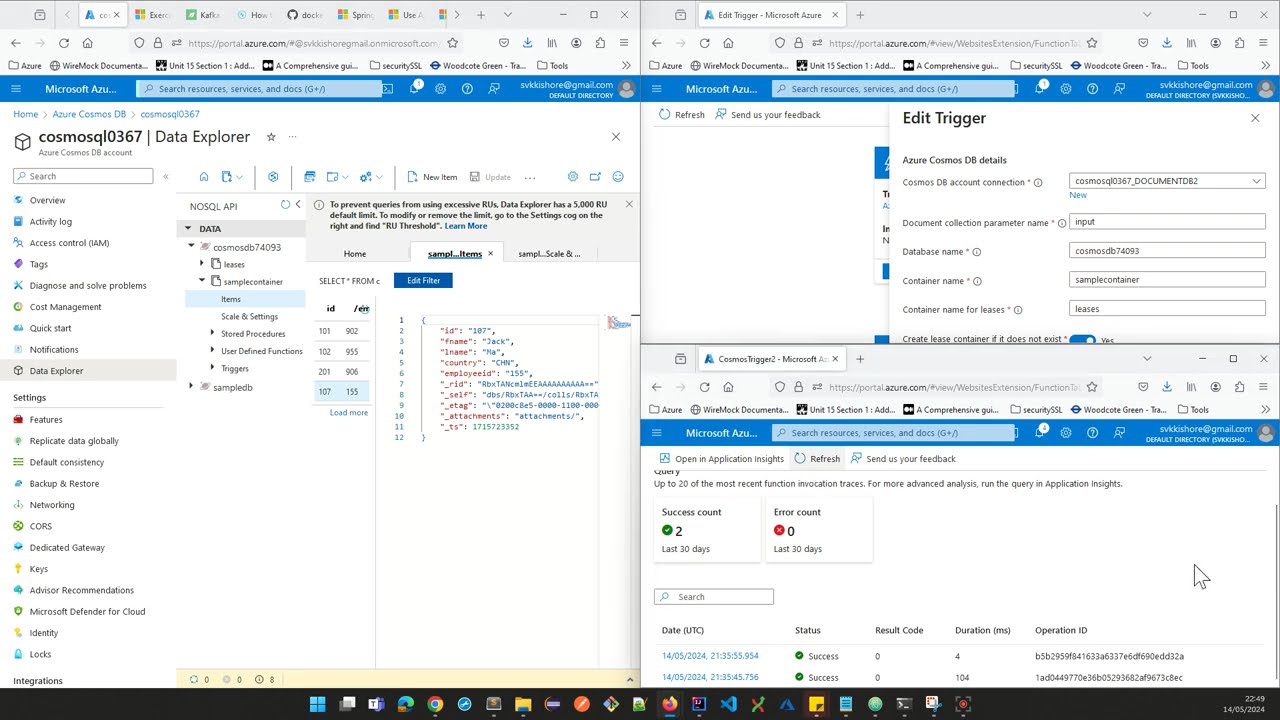Image resolution: width=1280 pixels, height=720 pixels.
Task: Open Visual Studio Code from taskbar
Action: 728,704
